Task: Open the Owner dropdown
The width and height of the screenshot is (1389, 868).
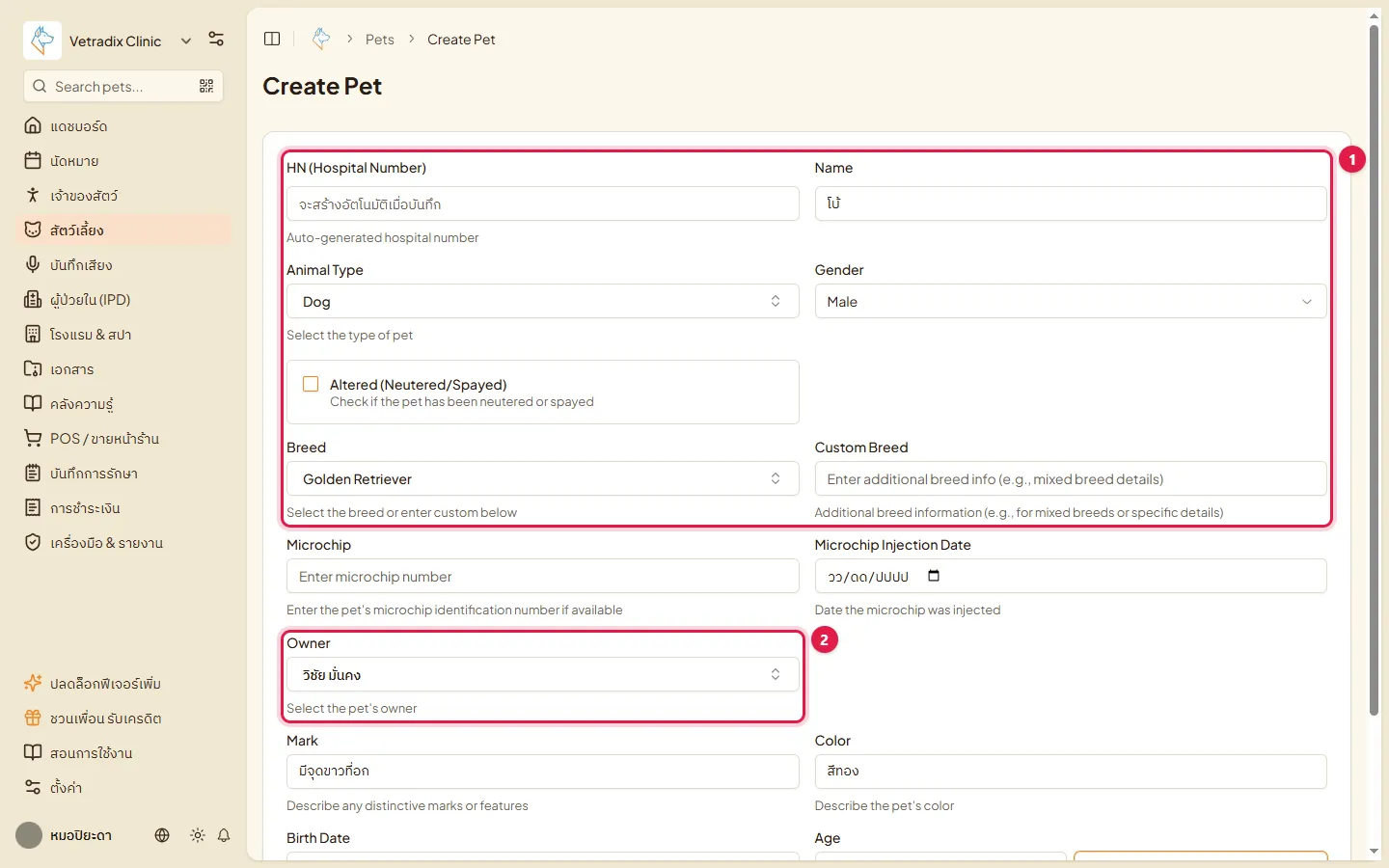Action: 542,674
